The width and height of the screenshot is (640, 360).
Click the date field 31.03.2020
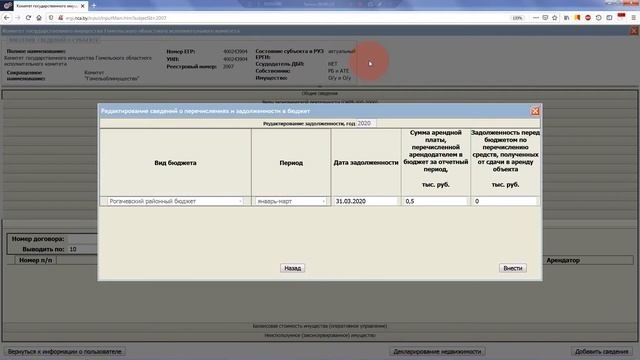tap(366, 201)
